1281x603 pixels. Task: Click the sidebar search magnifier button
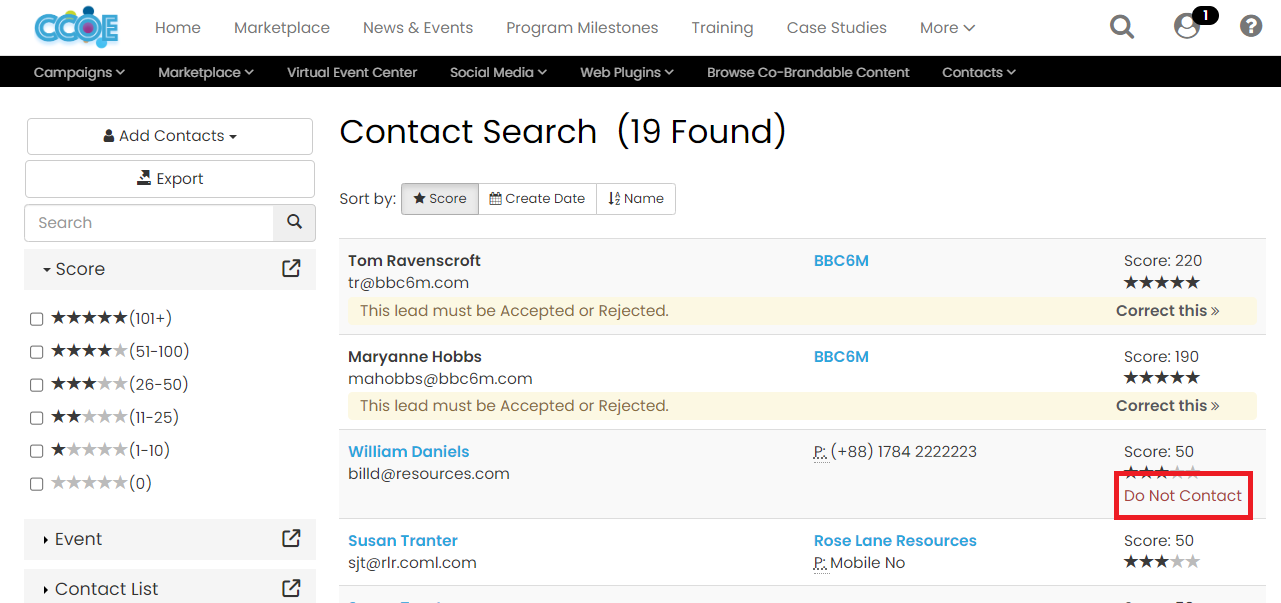[x=294, y=222]
